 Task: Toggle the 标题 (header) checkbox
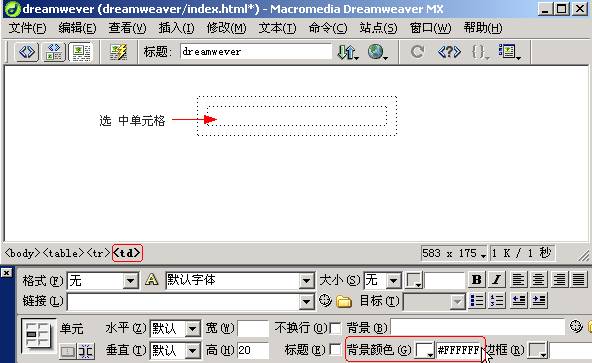tap(335, 349)
